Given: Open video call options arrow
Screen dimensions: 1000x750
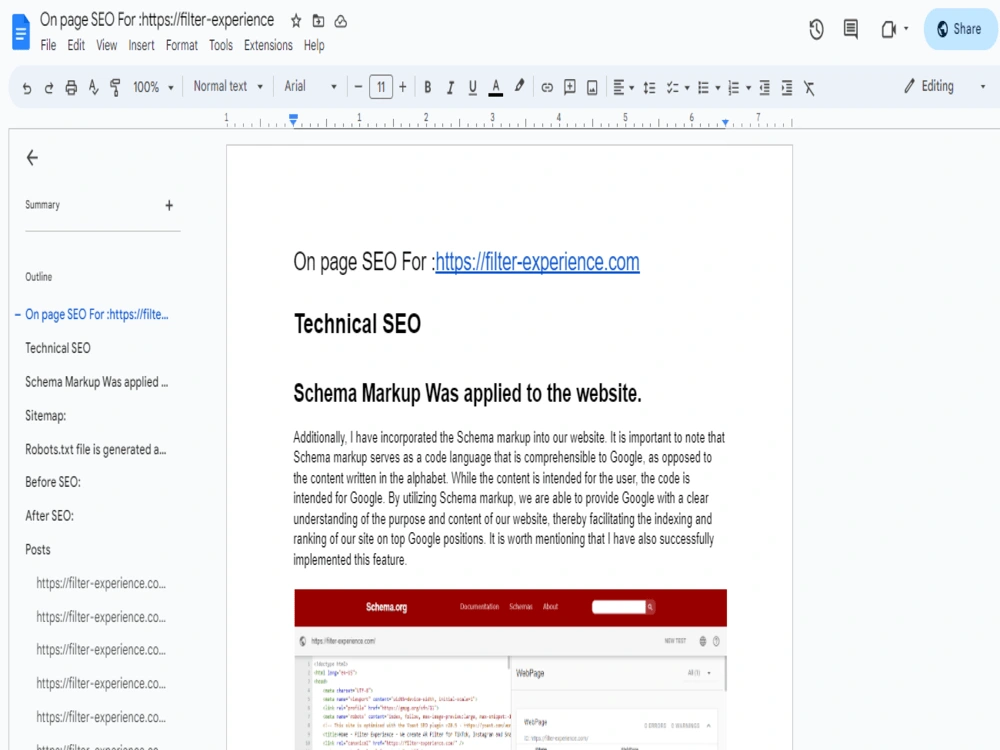Looking at the screenshot, I should pyautogui.click(x=906, y=29).
